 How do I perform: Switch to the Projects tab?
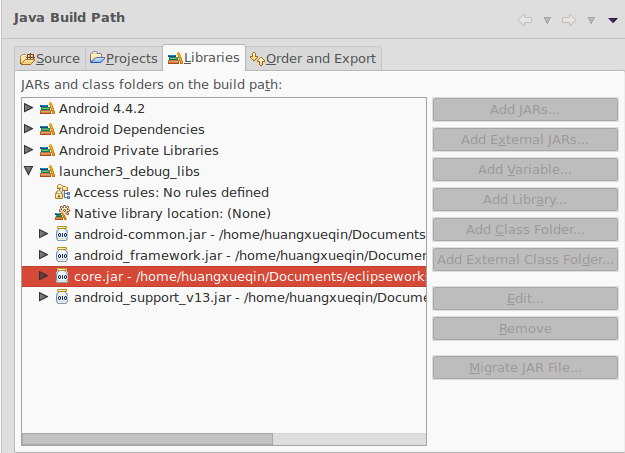124,59
